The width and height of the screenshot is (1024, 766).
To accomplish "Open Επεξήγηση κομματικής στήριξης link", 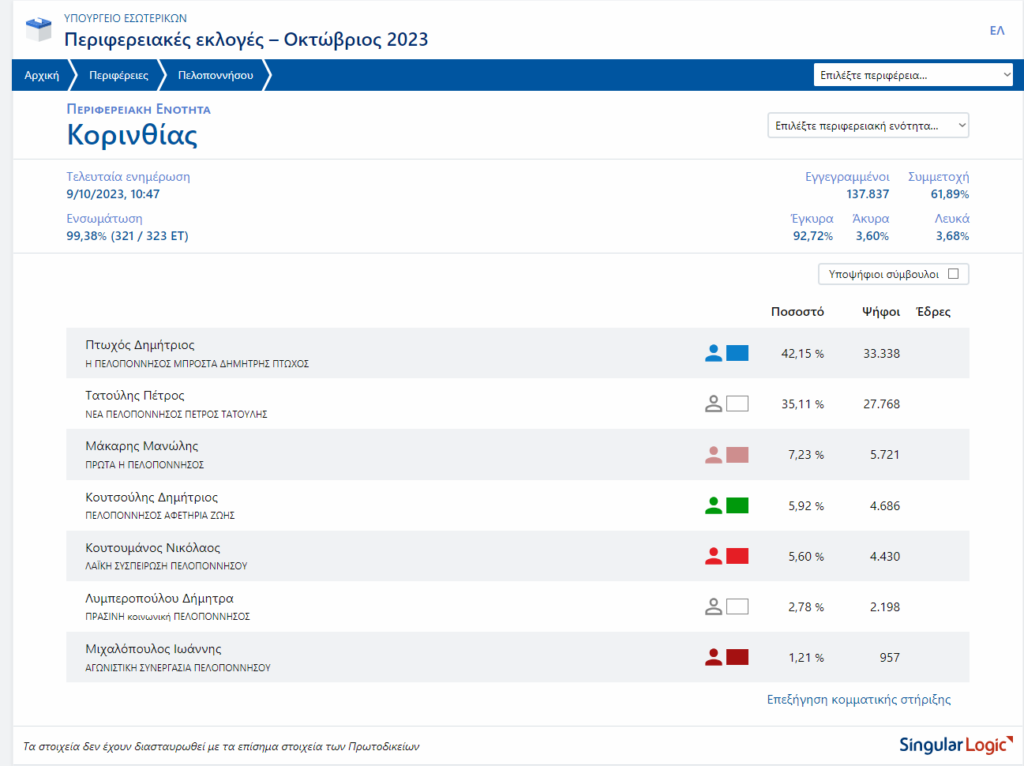I will click(858, 700).
